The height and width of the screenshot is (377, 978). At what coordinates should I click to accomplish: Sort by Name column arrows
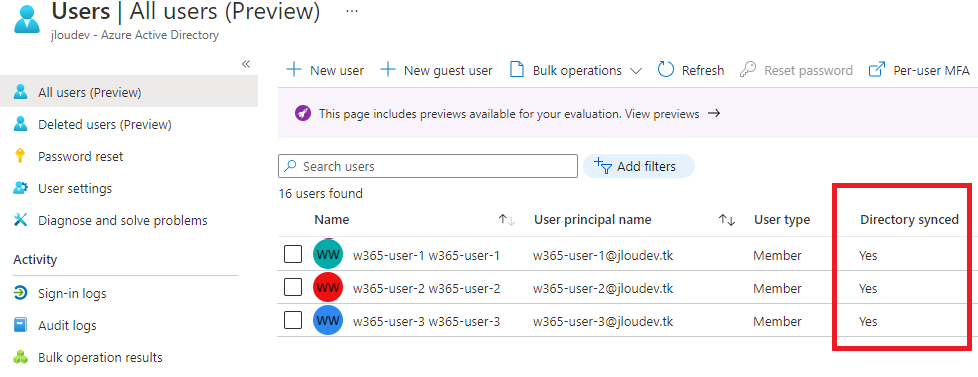pos(506,220)
